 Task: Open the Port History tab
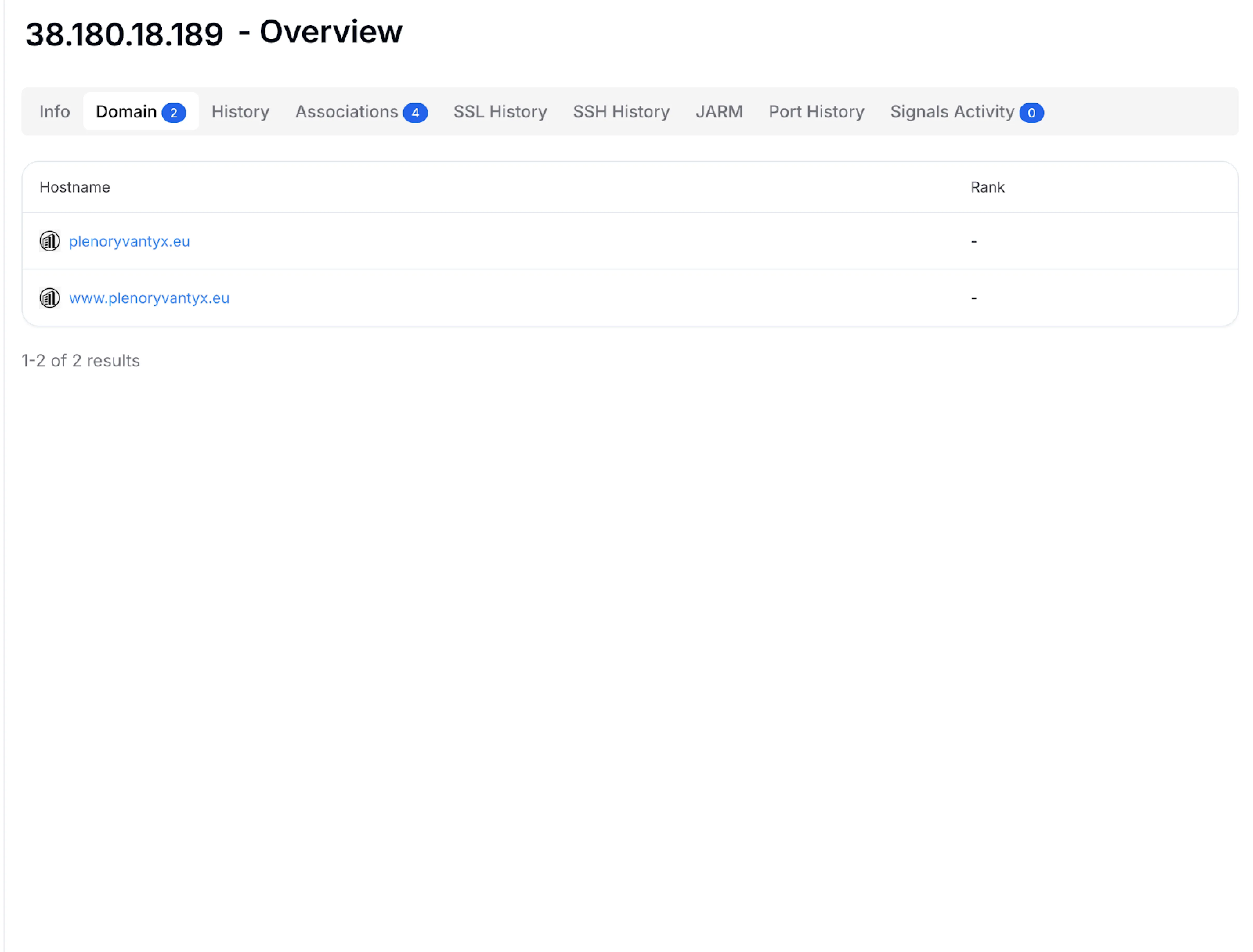tap(816, 112)
